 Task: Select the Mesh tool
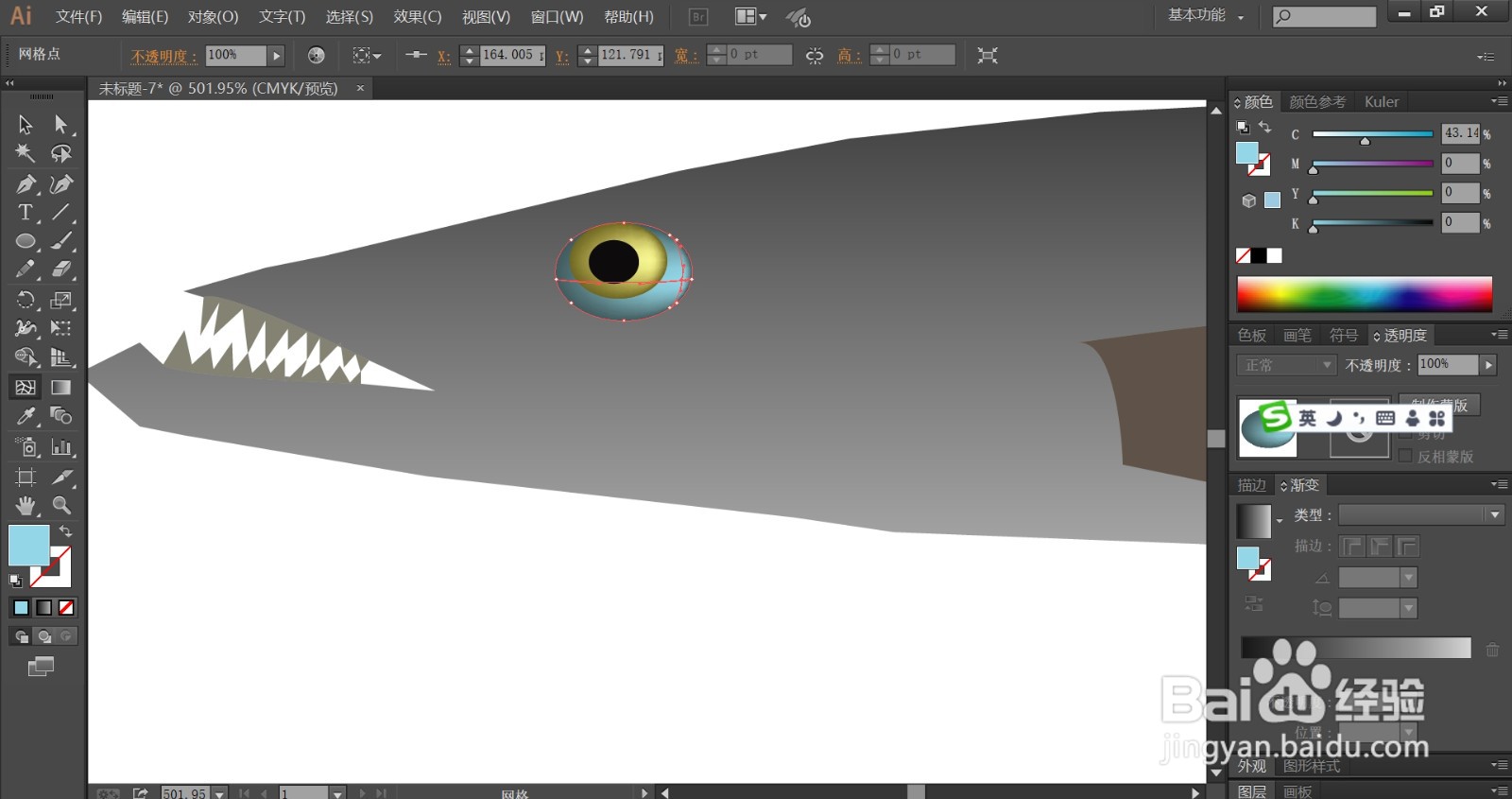coord(26,387)
